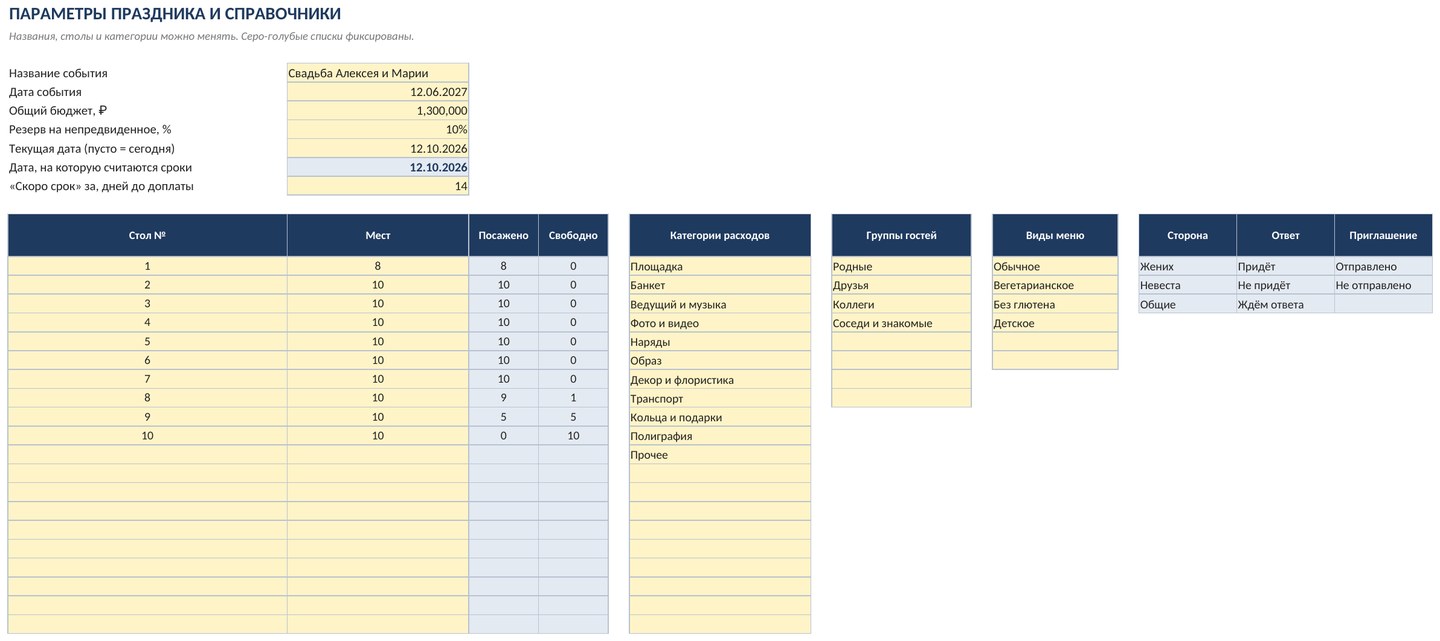The width and height of the screenshot is (1440, 641).
Task: Select the "Стол №" column header
Action: (147, 235)
